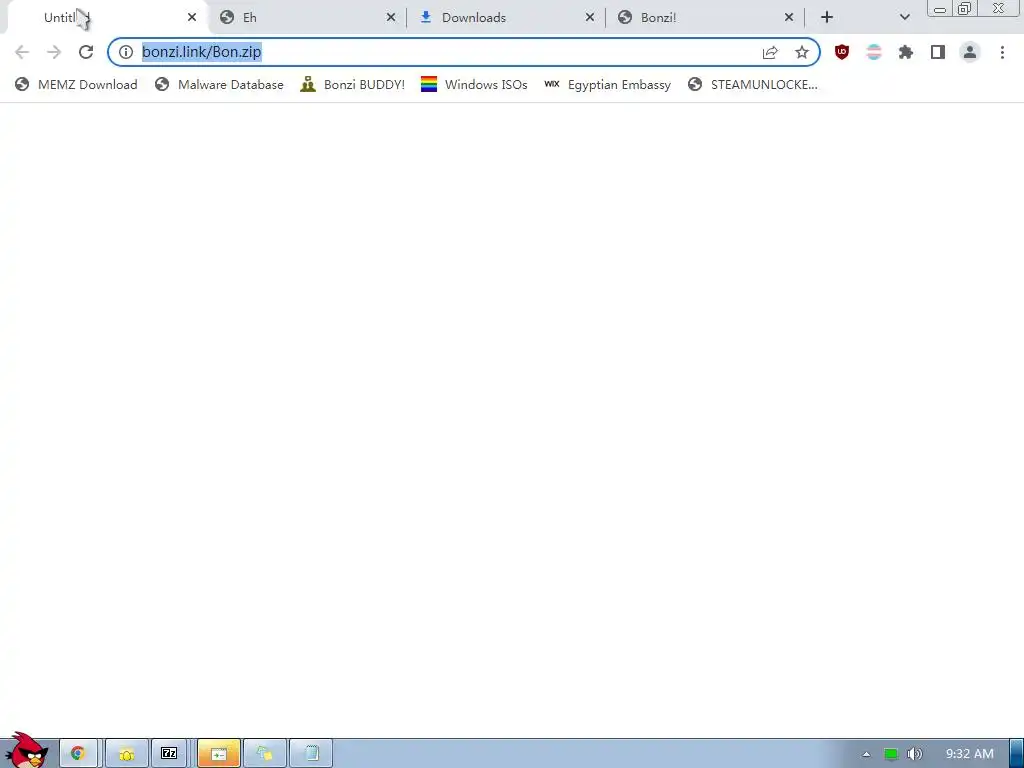Restore down the Chrome window
The height and width of the screenshot is (768, 1024).
pyautogui.click(x=964, y=9)
